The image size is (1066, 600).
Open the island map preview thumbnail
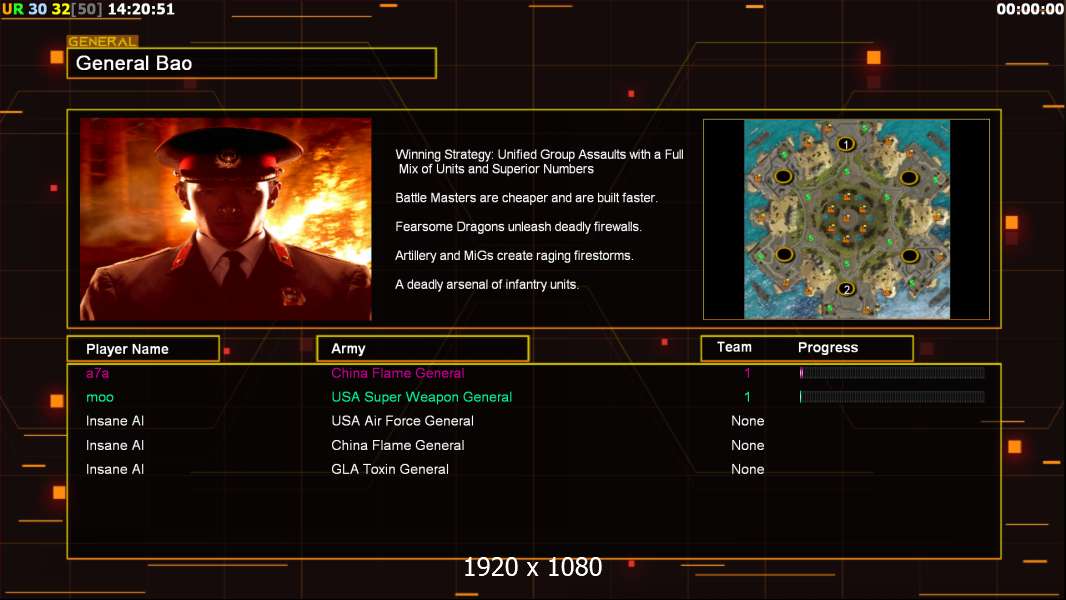click(x=846, y=219)
